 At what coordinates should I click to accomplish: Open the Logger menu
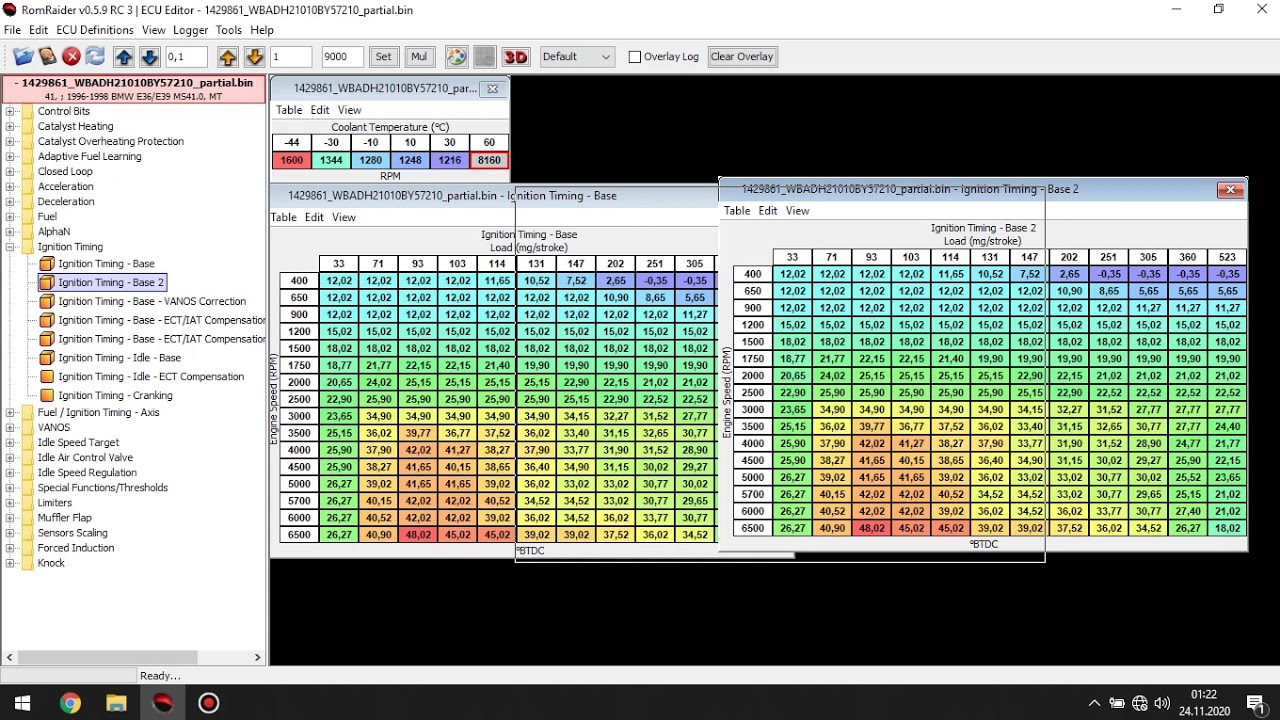click(190, 31)
